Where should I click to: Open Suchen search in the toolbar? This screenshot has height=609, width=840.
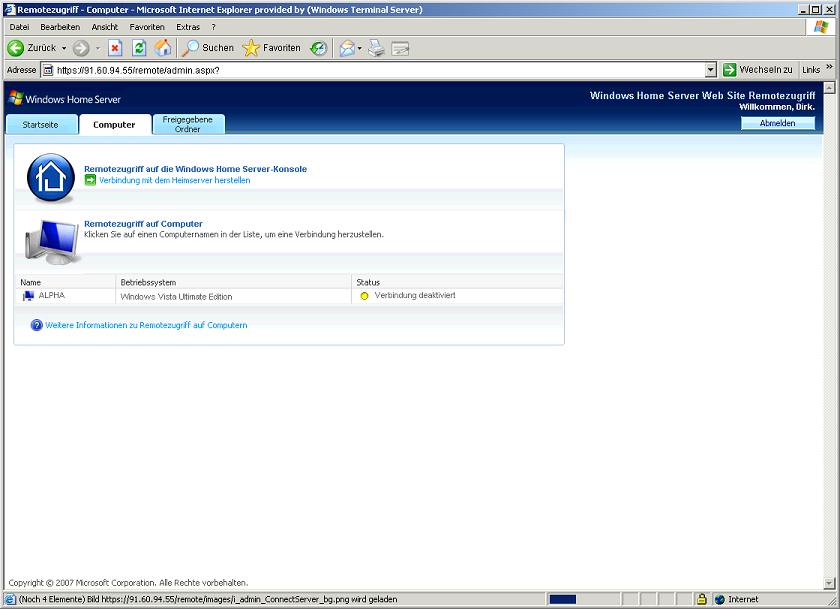(208, 48)
